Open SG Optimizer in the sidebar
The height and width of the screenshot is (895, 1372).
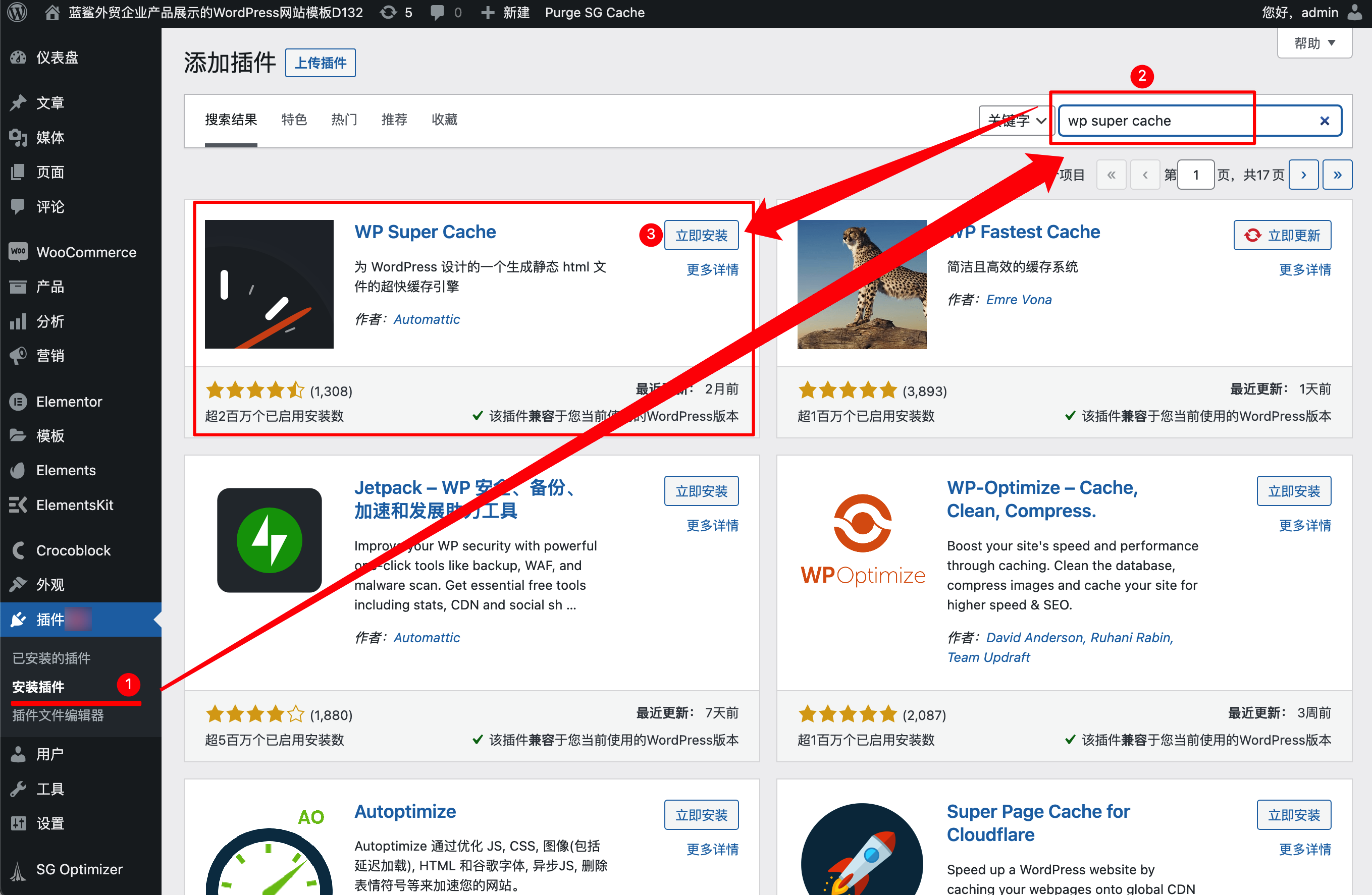(x=81, y=869)
